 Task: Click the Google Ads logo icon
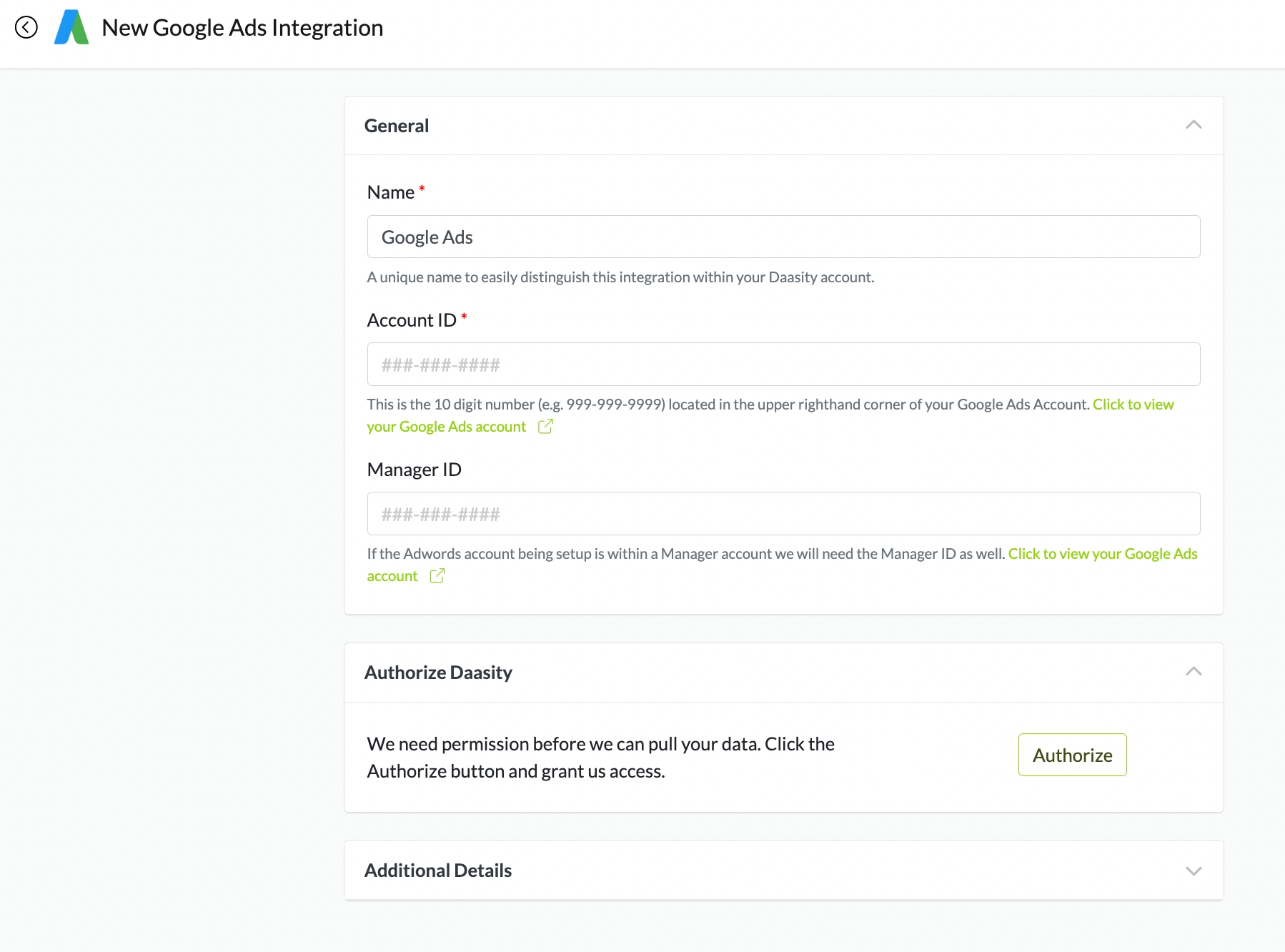(x=71, y=28)
